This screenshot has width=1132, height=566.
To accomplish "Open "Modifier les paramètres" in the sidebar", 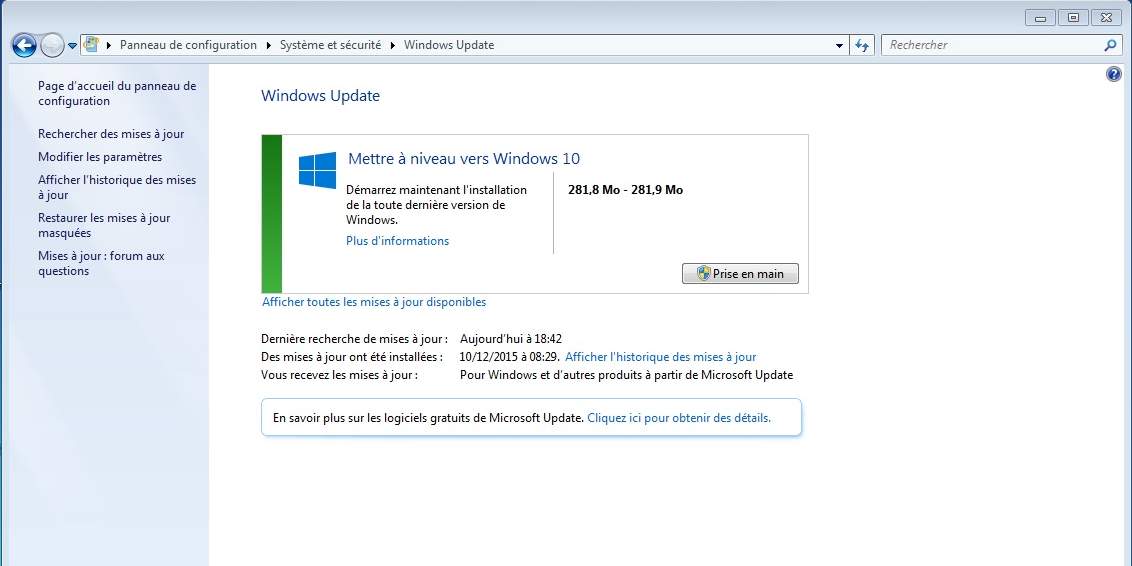I will point(100,157).
